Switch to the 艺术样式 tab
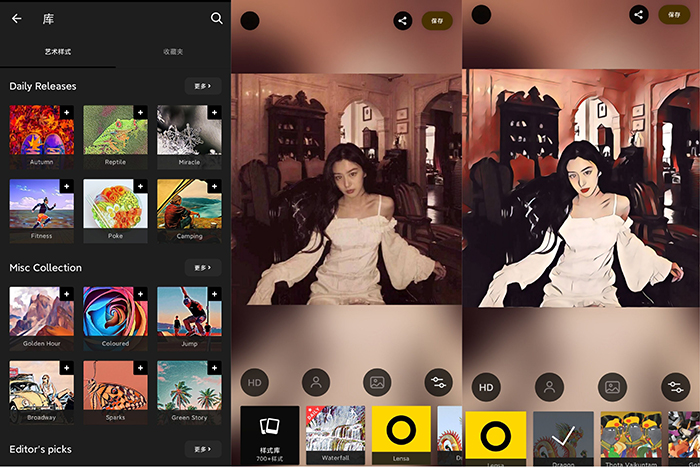 click(x=58, y=51)
